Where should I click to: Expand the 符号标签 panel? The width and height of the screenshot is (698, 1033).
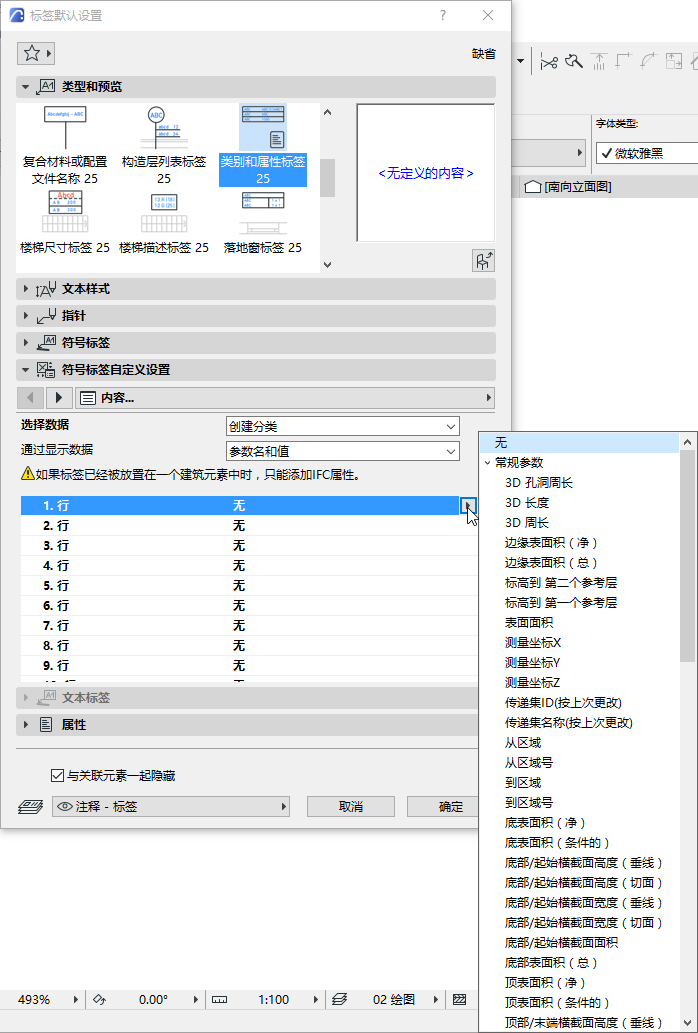pyautogui.click(x=26, y=343)
